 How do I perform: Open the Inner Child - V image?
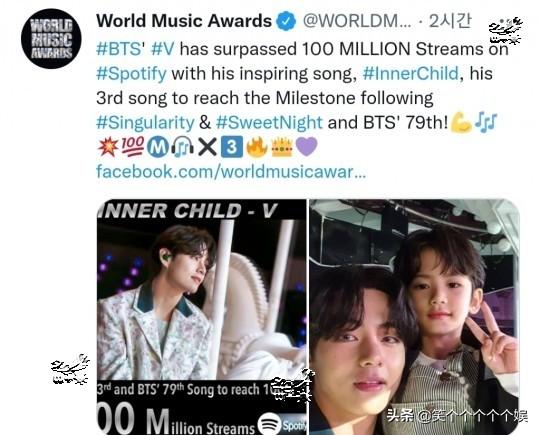[x=201, y=317]
